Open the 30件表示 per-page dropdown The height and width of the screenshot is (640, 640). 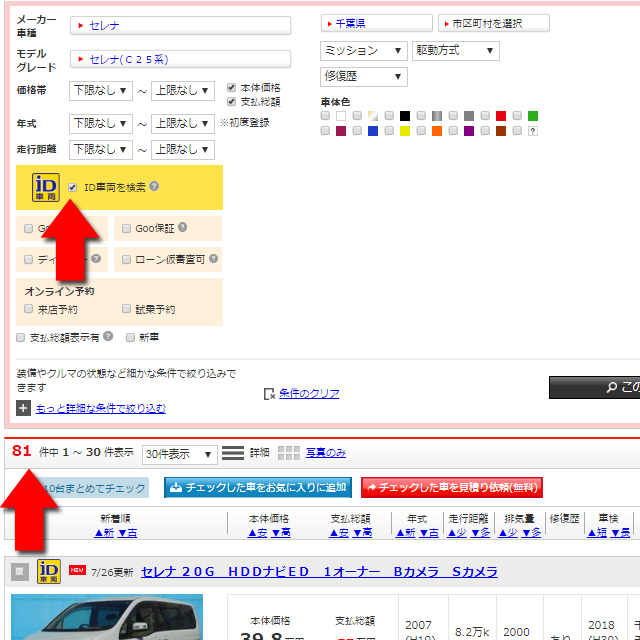(x=180, y=454)
